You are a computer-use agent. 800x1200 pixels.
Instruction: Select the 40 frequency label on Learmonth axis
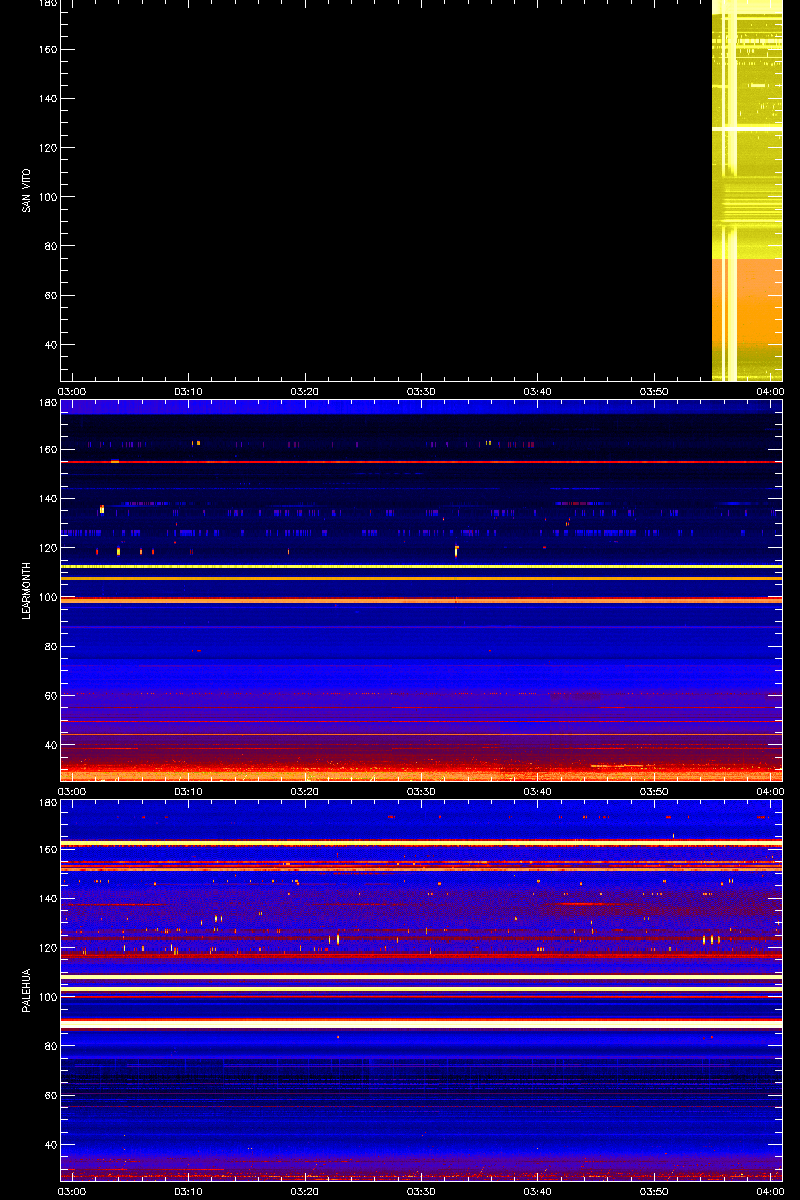pos(49,744)
